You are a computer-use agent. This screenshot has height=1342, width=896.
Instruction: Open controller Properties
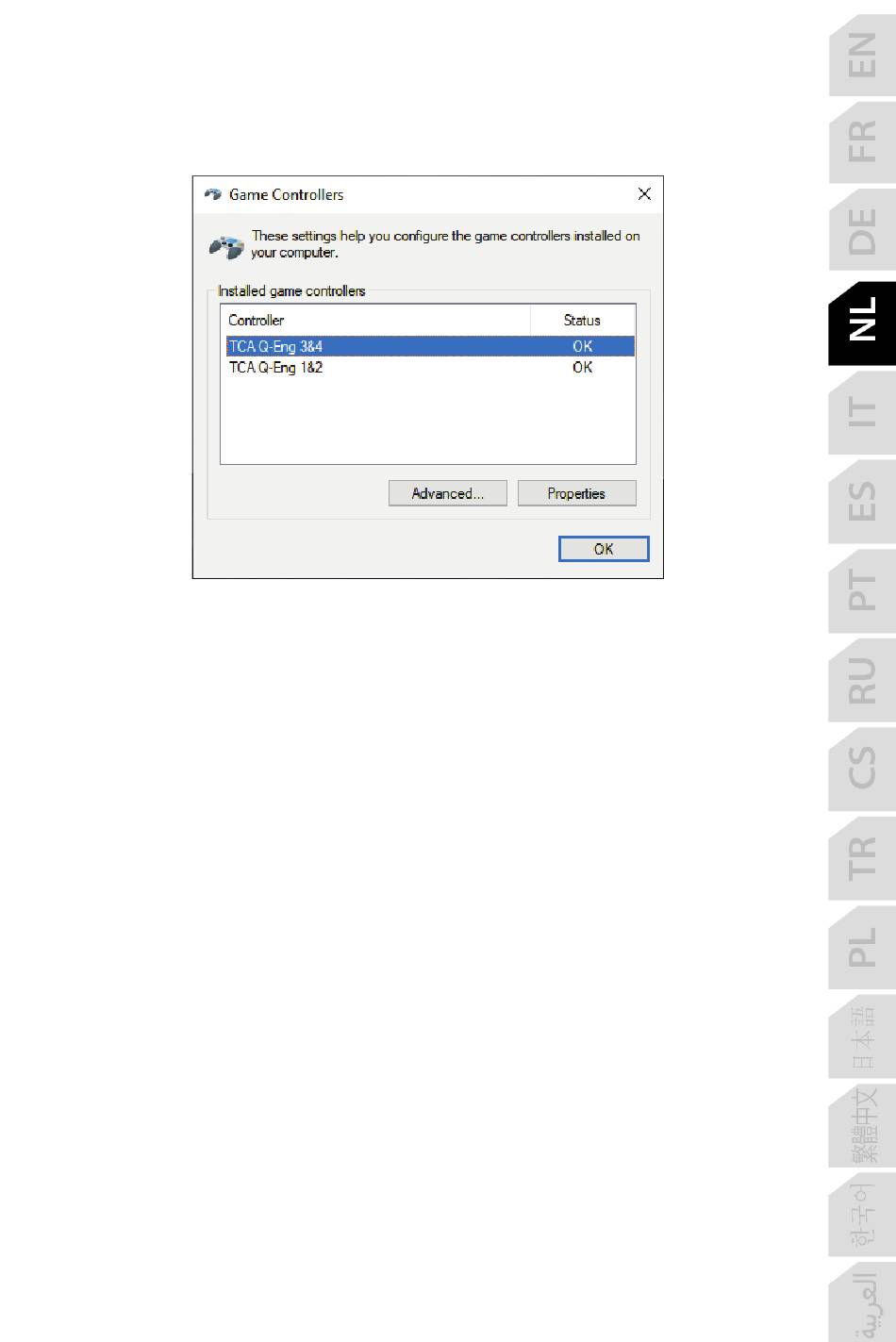tap(576, 493)
